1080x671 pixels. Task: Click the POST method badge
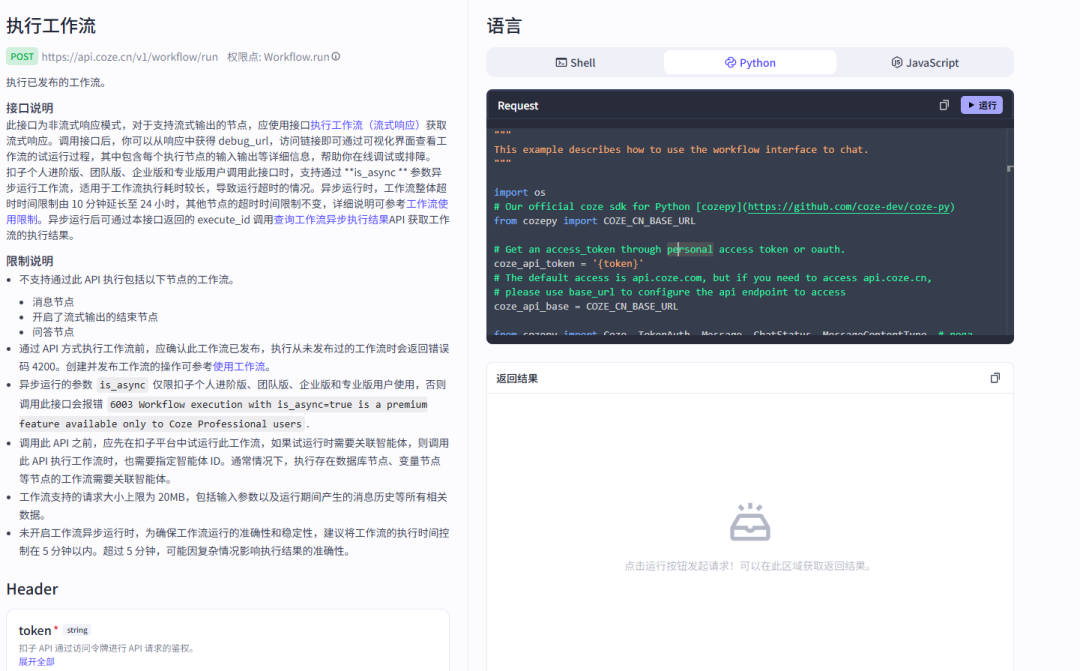click(x=22, y=56)
